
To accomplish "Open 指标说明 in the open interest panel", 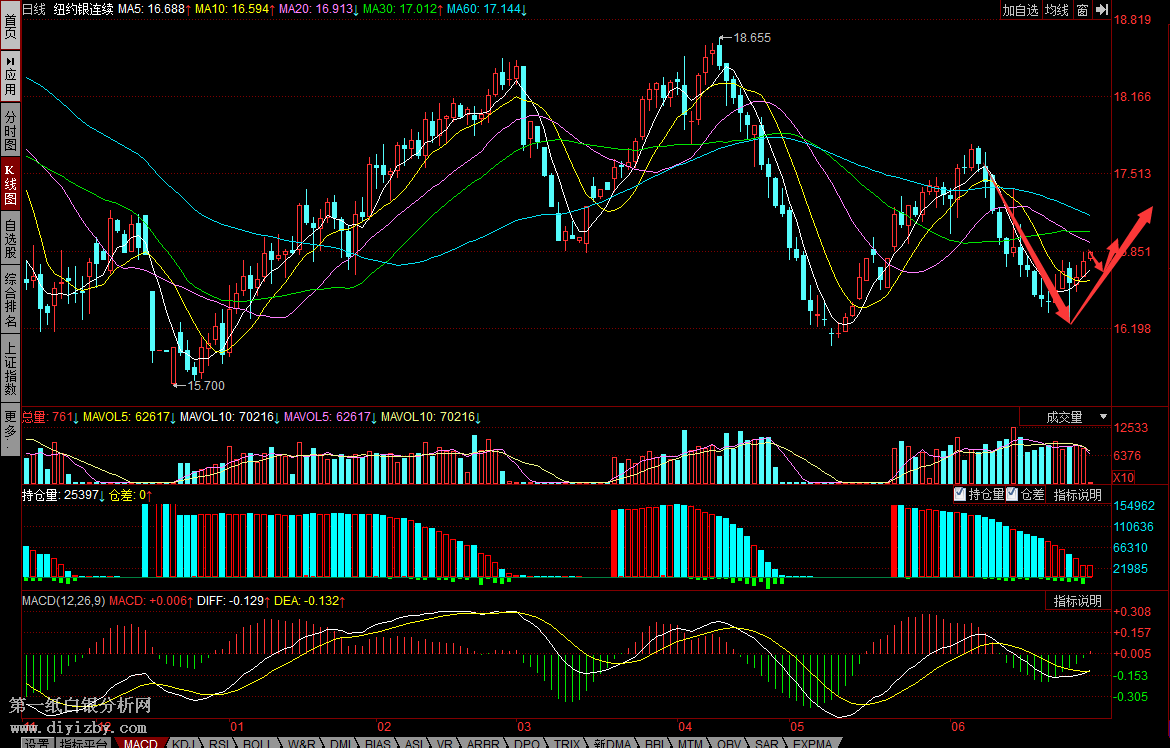I will [x=1077, y=494].
